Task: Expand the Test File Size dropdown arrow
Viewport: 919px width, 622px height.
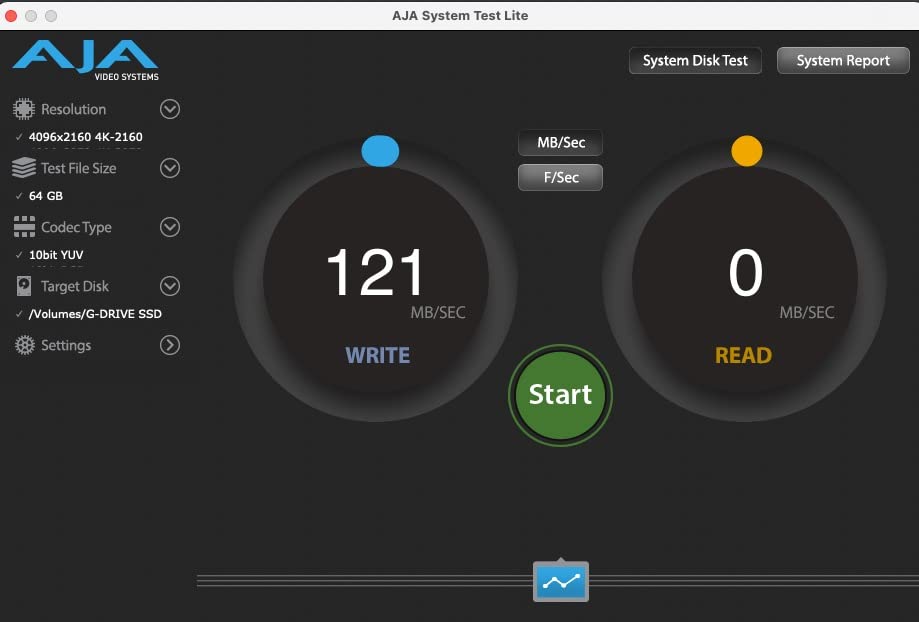Action: tap(170, 168)
